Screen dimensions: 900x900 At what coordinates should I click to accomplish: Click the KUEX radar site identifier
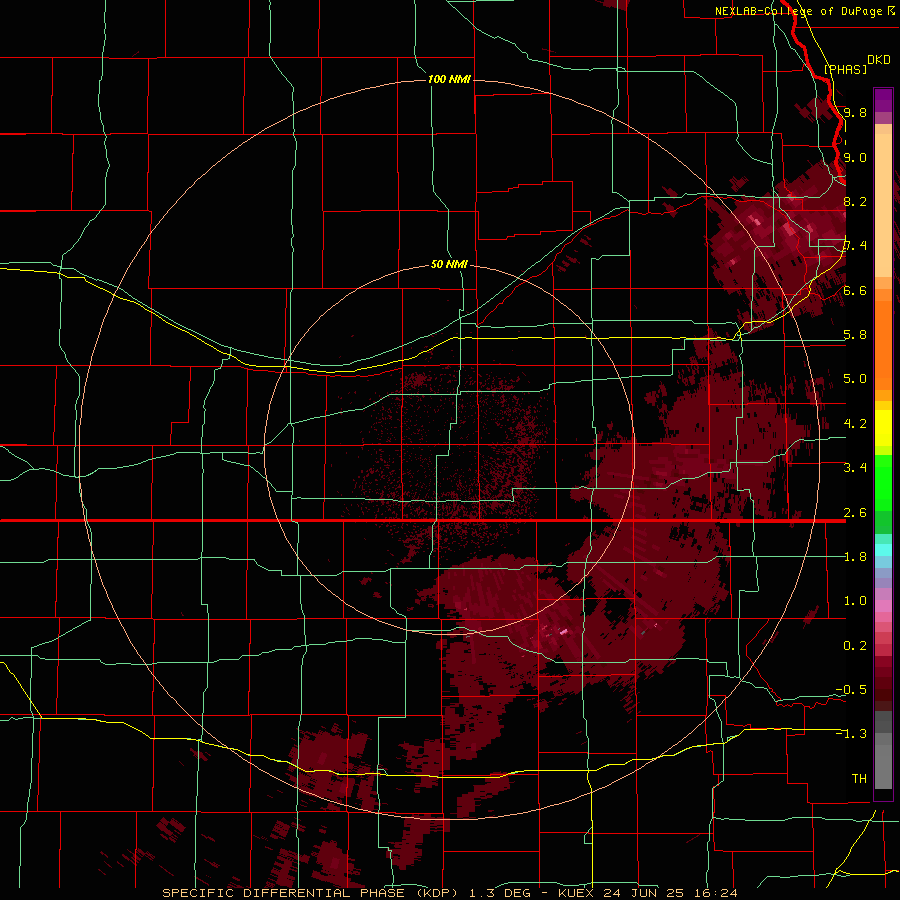(576, 893)
